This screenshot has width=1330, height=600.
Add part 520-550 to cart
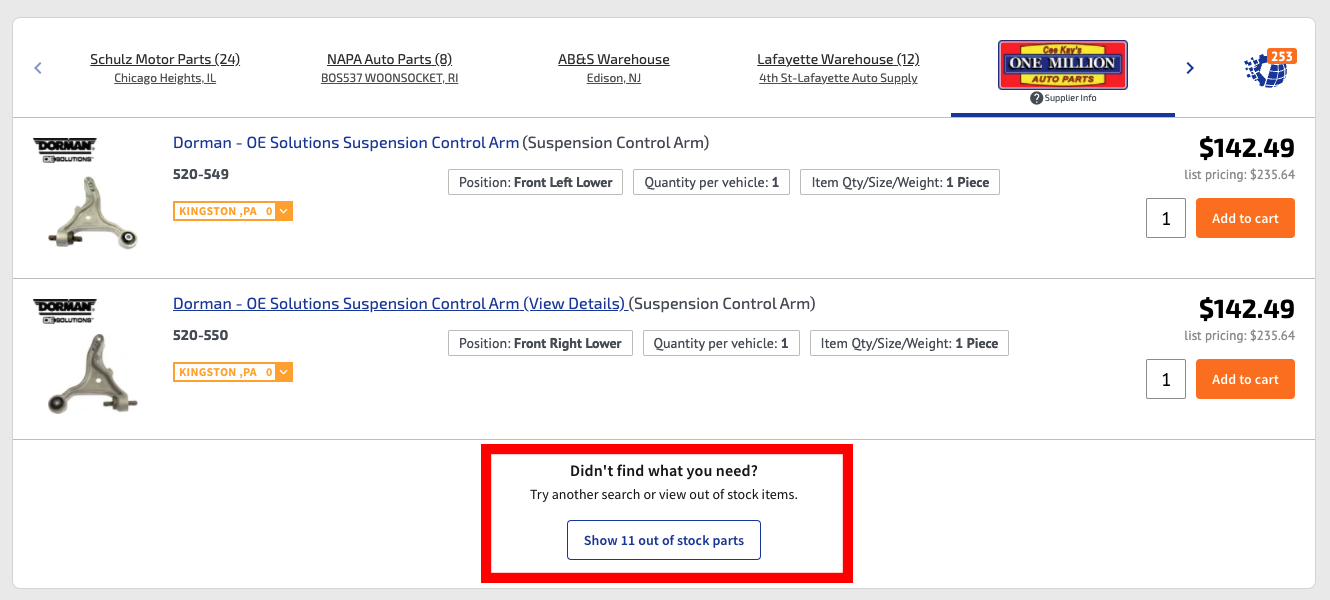[x=1245, y=379]
